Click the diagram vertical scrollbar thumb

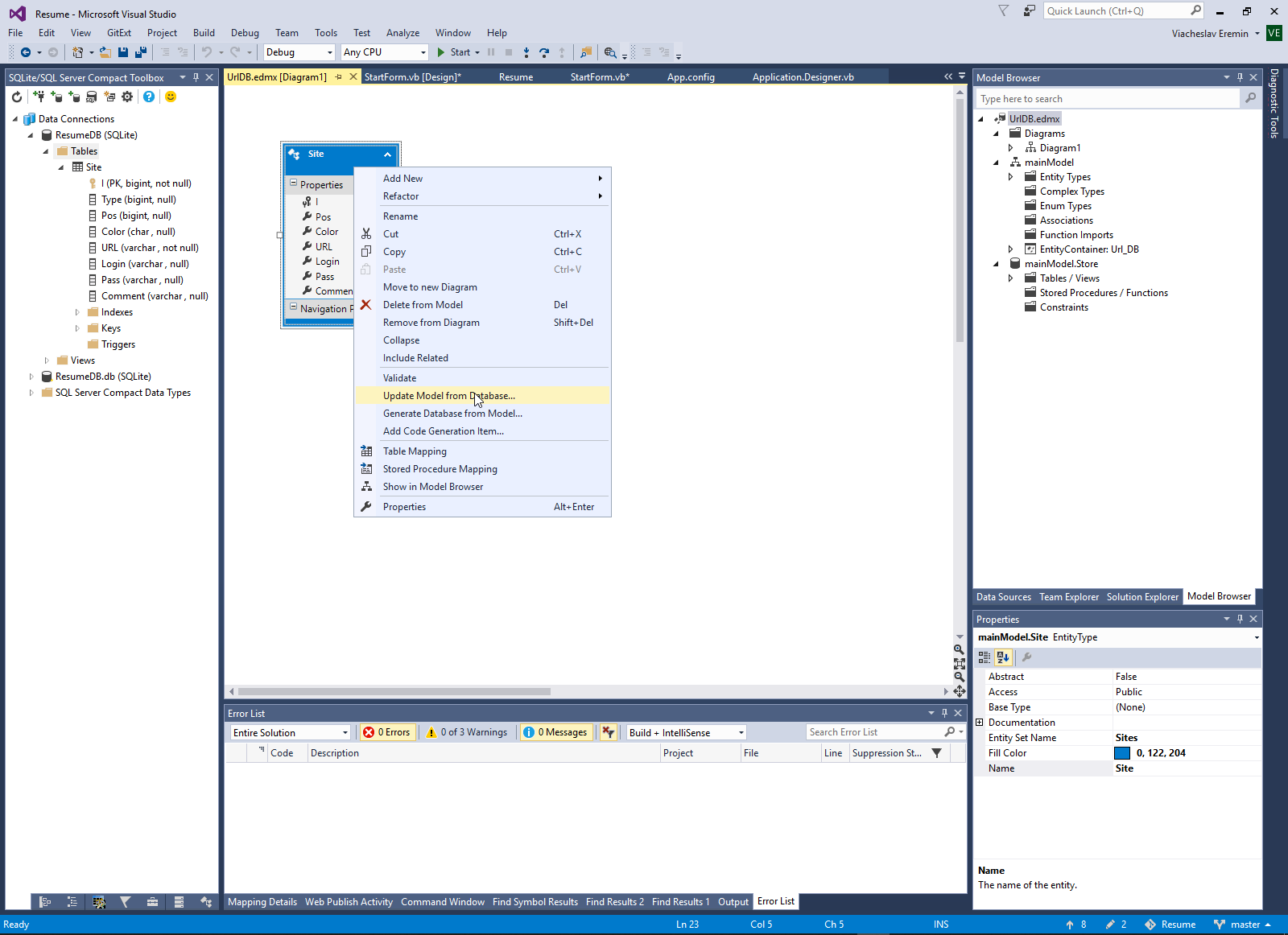pos(960,220)
